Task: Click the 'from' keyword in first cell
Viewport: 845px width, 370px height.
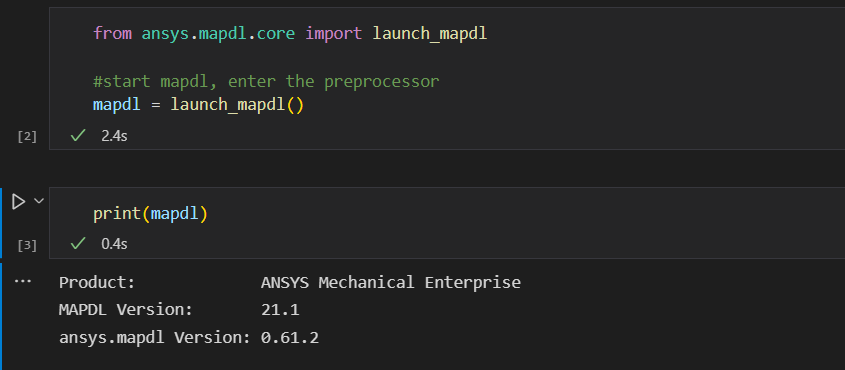Action: (113, 33)
